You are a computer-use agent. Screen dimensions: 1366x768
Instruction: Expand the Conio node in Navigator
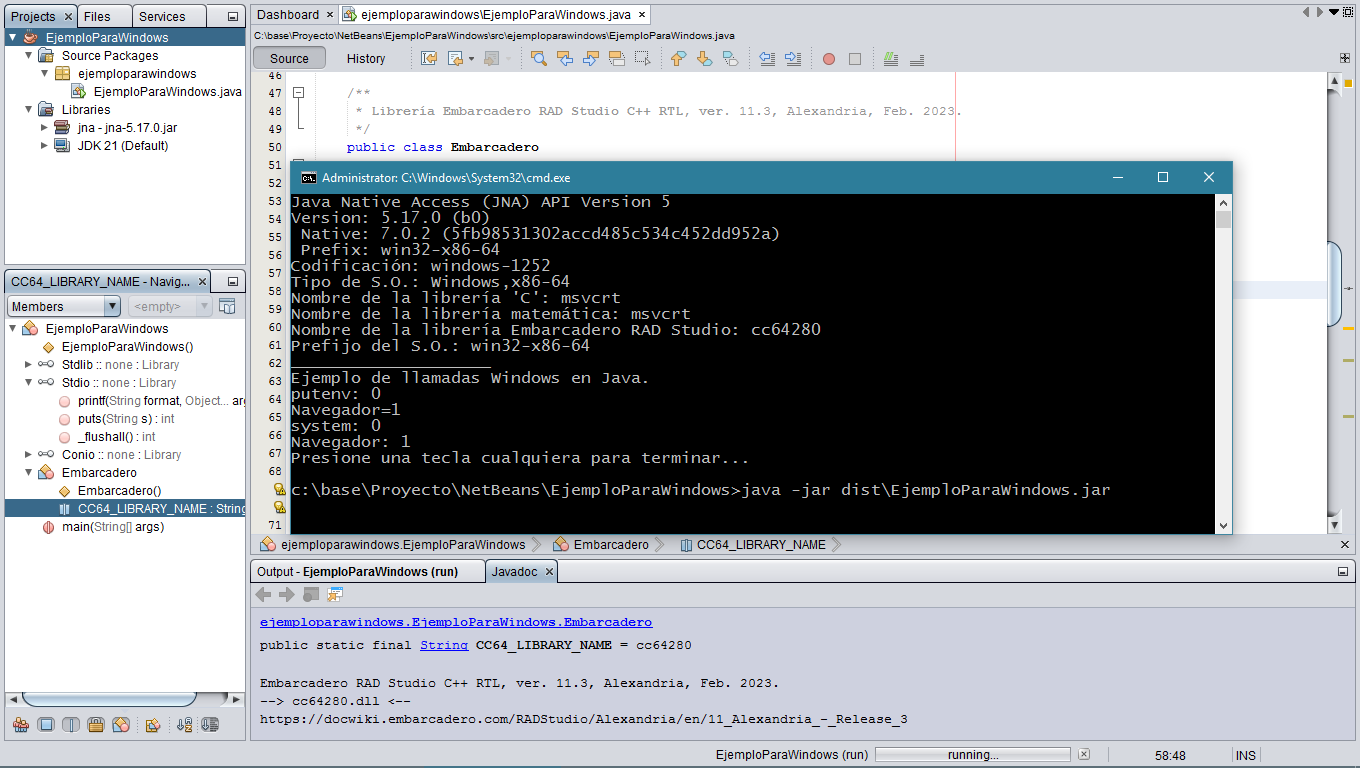click(x=28, y=454)
